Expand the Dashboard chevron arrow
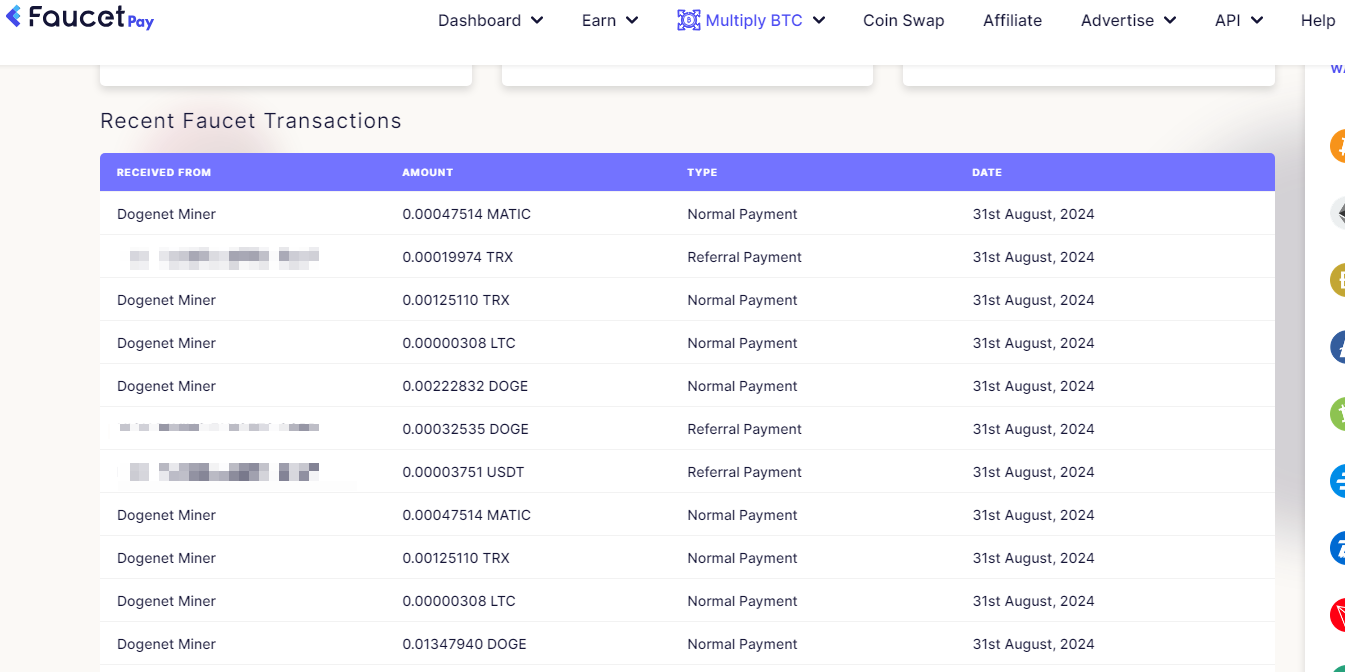Image resolution: width=1345 pixels, height=672 pixels. 537,20
